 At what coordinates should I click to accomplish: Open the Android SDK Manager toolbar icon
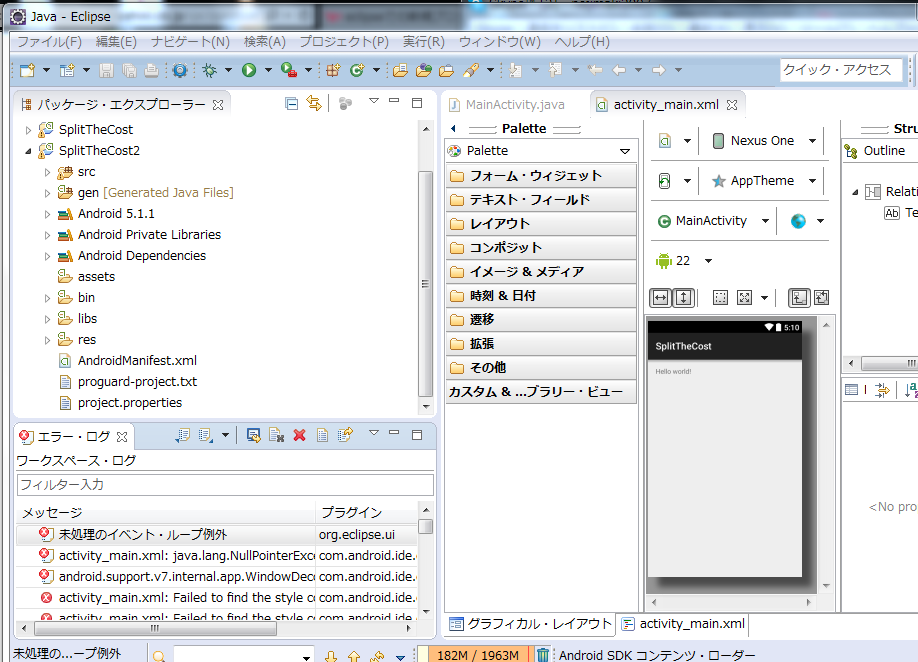[180, 70]
